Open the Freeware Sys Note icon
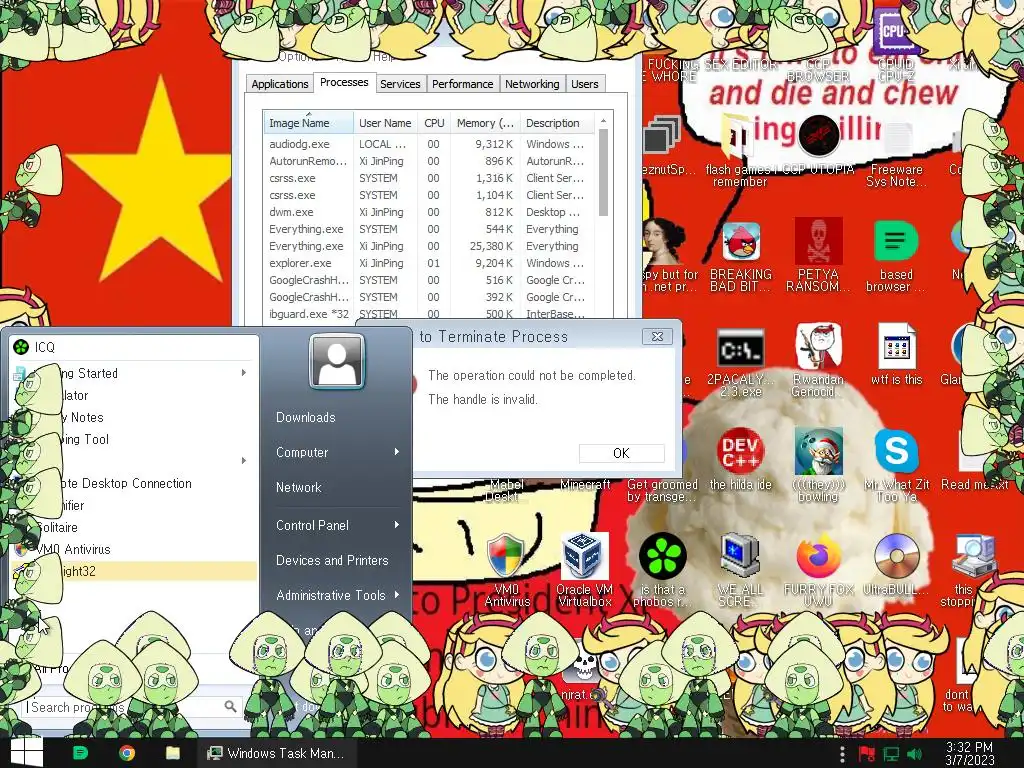The height and width of the screenshot is (768, 1024). [897, 138]
